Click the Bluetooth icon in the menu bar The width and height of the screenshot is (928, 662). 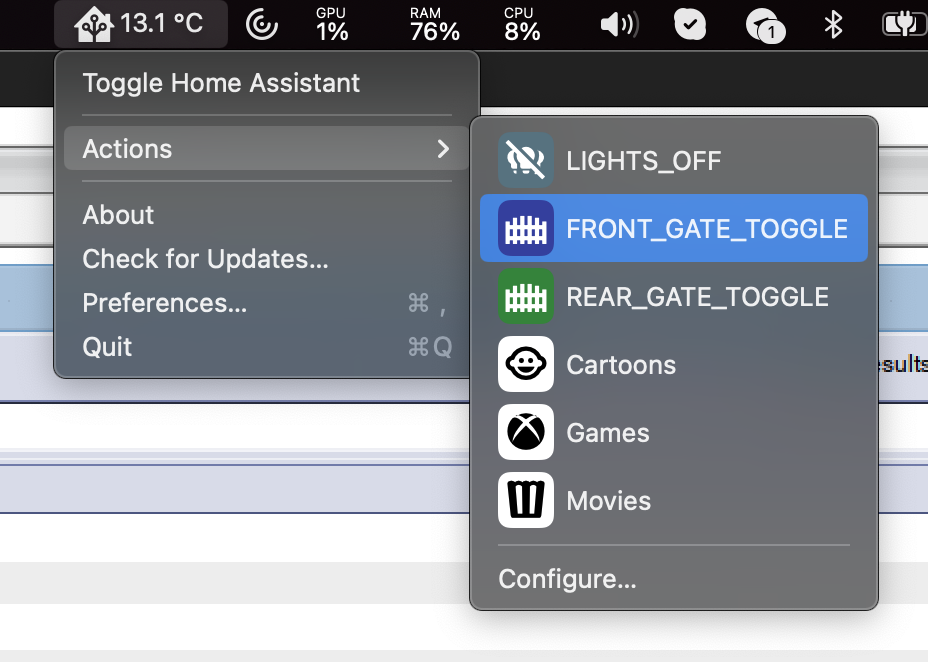(x=833, y=22)
